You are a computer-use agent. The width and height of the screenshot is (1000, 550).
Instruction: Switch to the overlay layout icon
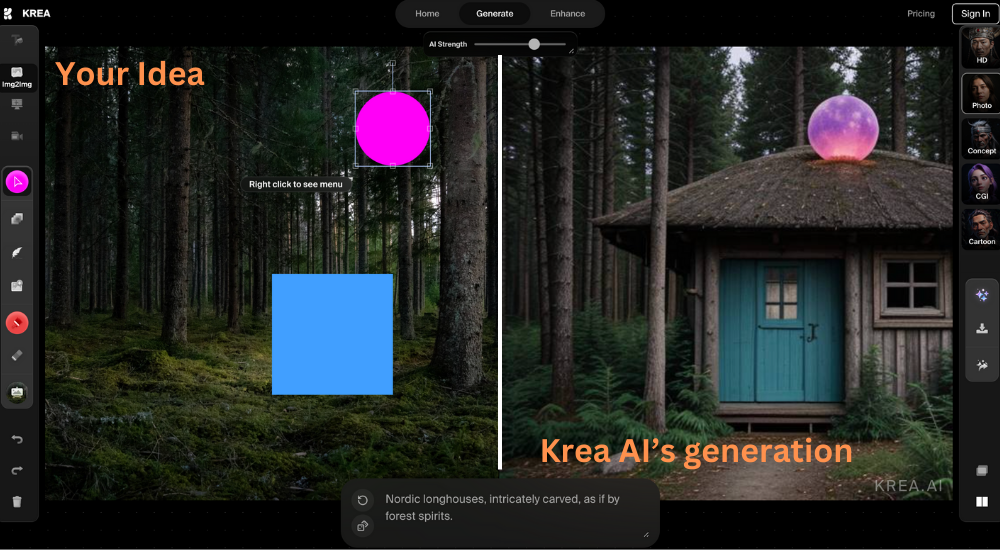pyautogui.click(x=982, y=471)
